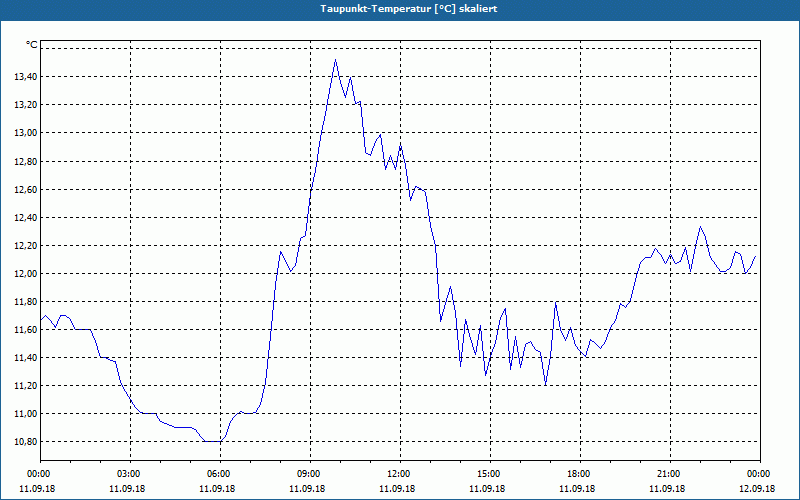Select the 11.09.18 date under 21:00

[667, 489]
